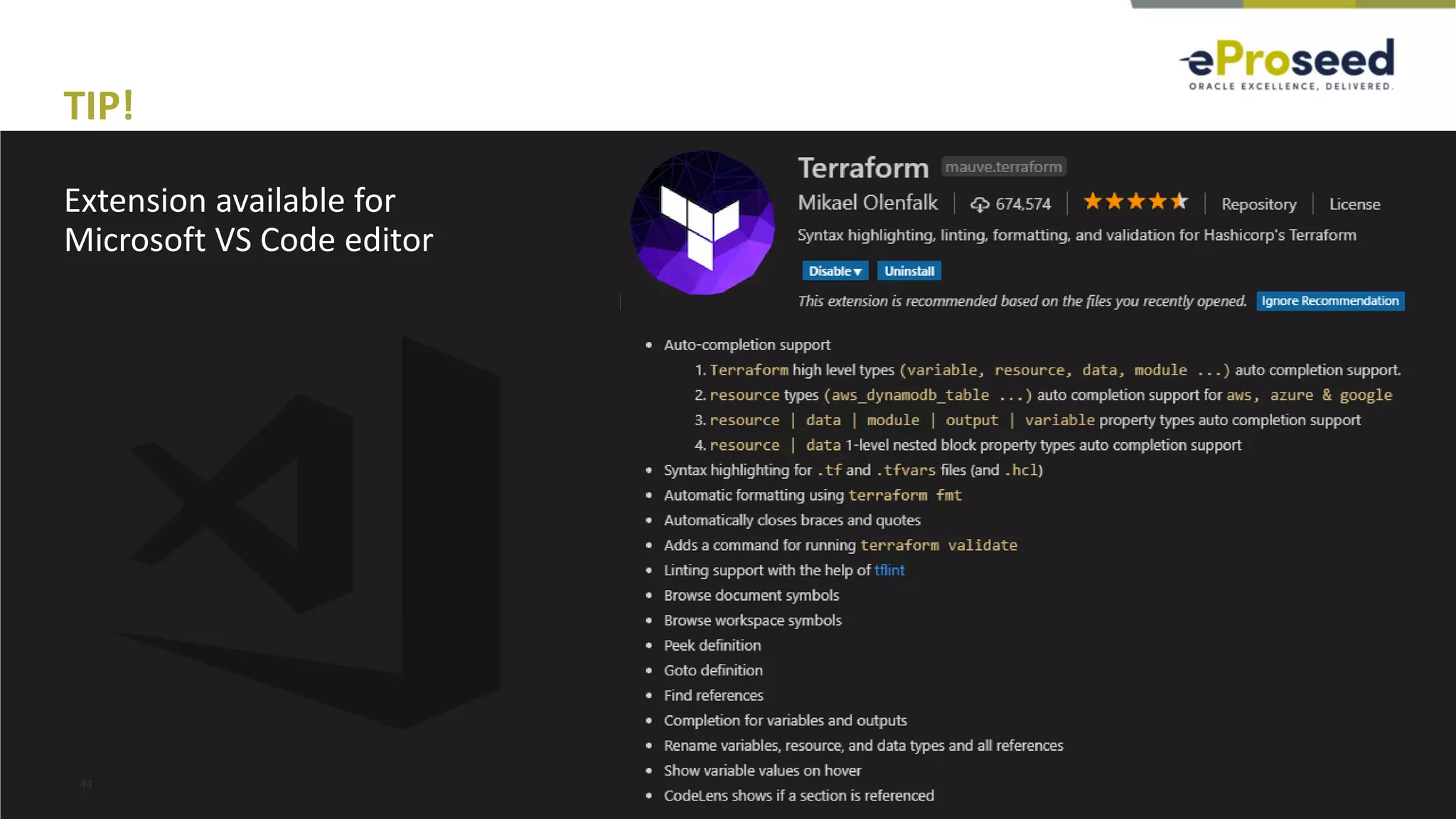Viewport: 1456px width, 819px height.
Task: Click the 674,574 install count
Action: tap(1023, 205)
